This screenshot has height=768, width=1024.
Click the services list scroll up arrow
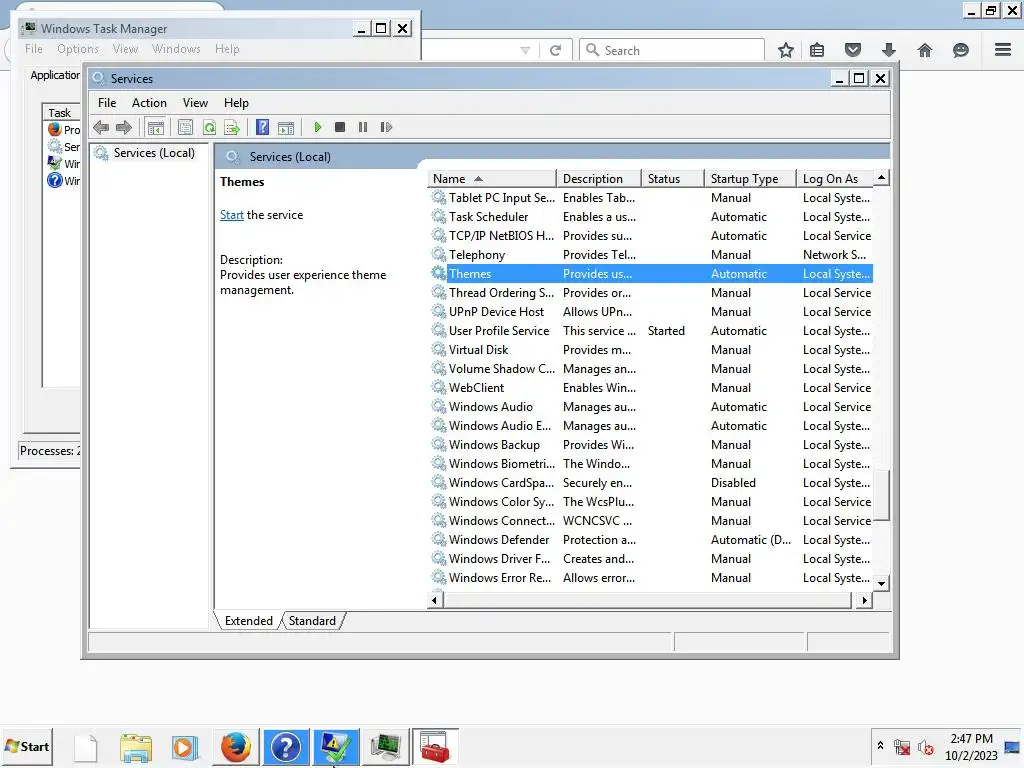click(x=882, y=178)
